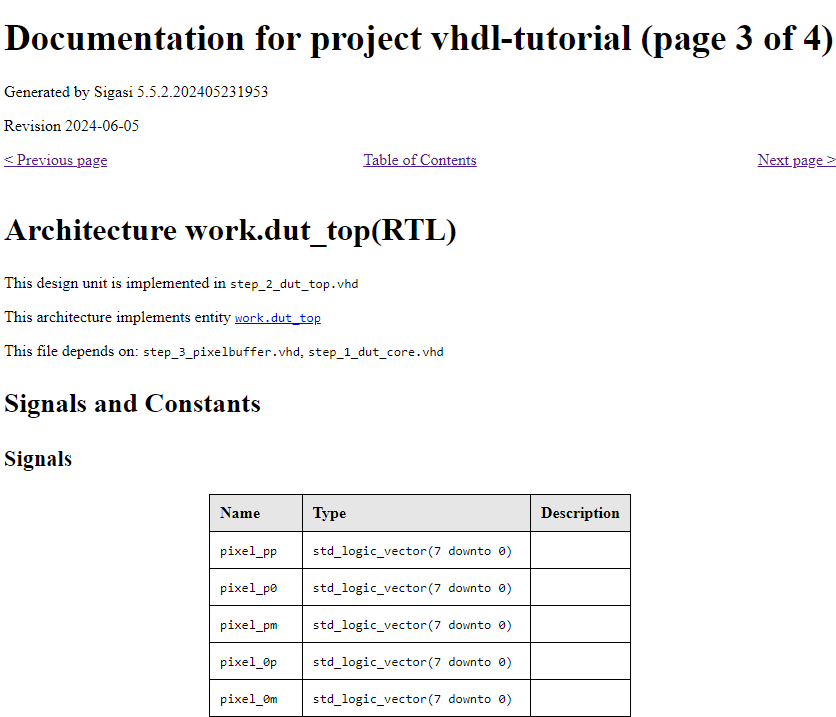Select the pixel_pm signal name cell
The image size is (836, 717).
[x=248, y=625]
